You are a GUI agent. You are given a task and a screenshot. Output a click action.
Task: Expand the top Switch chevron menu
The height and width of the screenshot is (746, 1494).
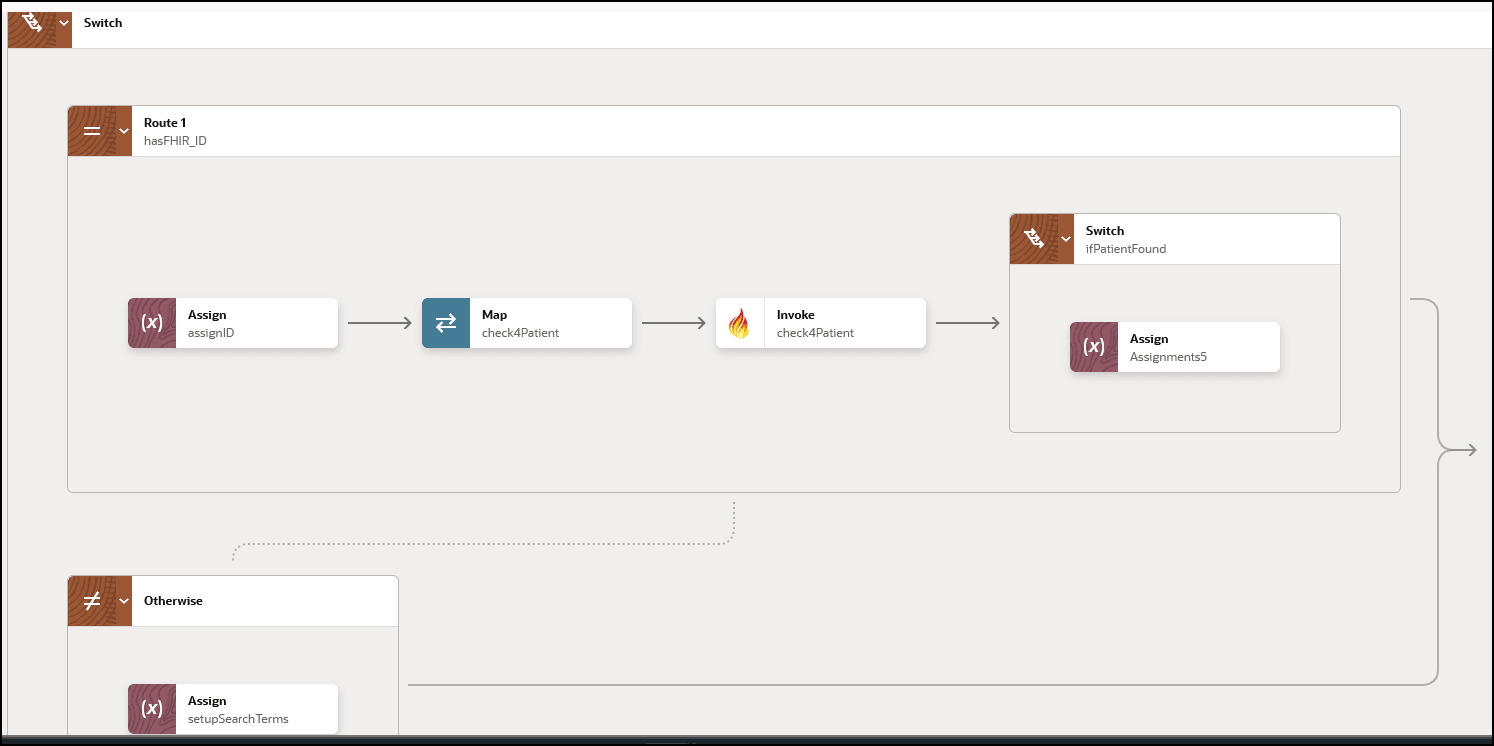(x=64, y=22)
